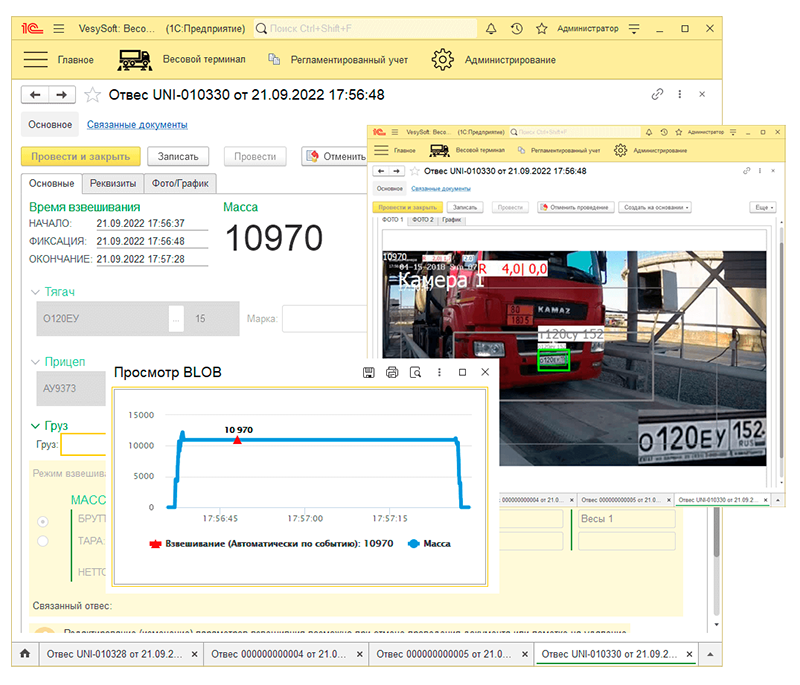Save the BLOB chart with diskette icon
This screenshot has height=685, width=800.
click(x=368, y=373)
